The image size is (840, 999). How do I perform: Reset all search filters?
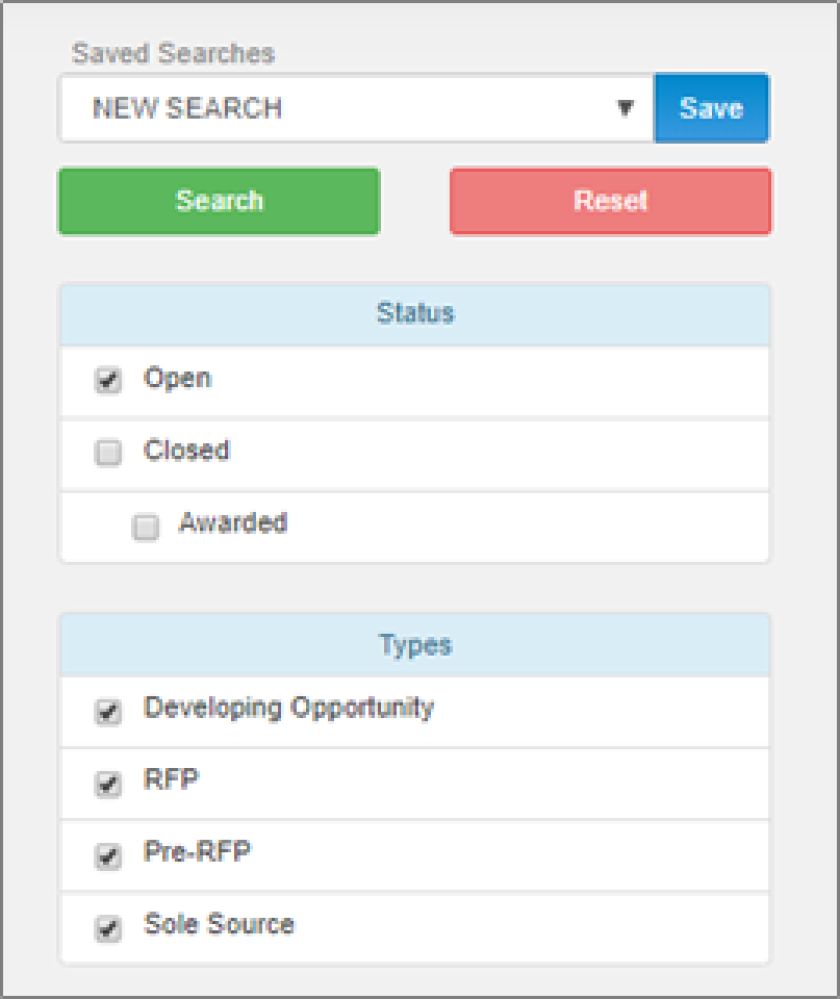point(611,201)
